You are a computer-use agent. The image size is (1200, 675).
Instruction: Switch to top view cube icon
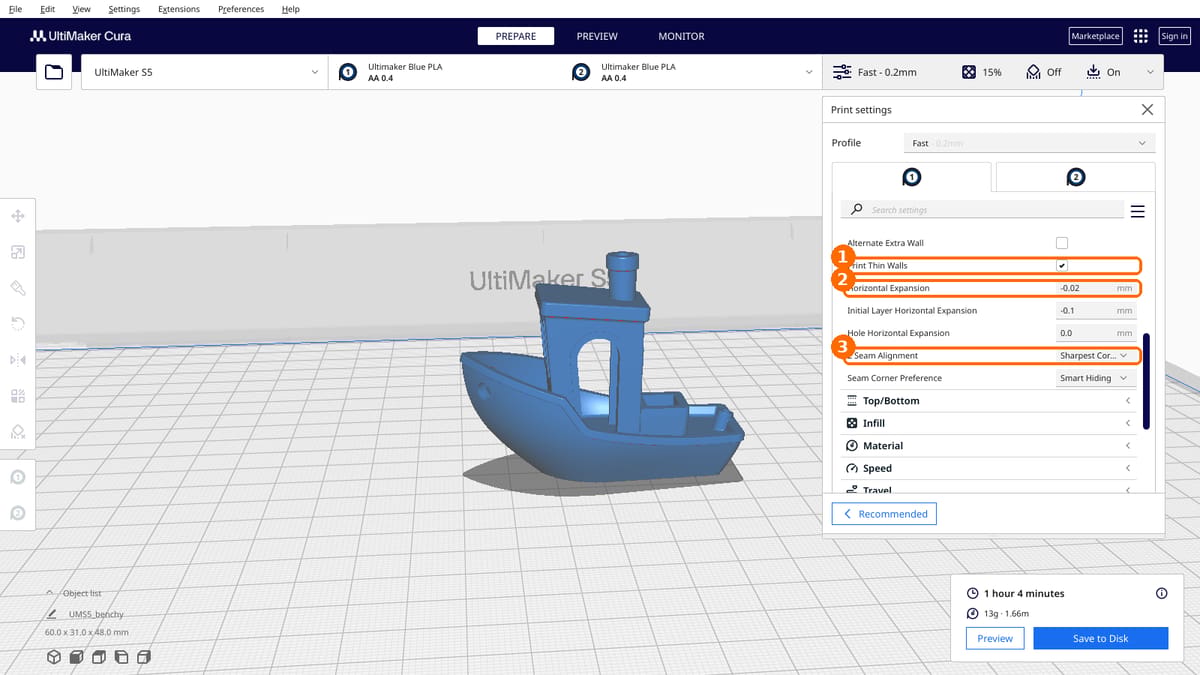click(99, 657)
